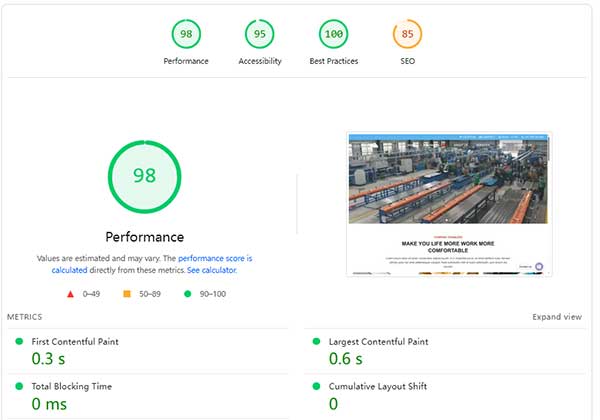Open the page screenshot thumbnail
Viewport: 600px width, 420px height.
[449, 204]
